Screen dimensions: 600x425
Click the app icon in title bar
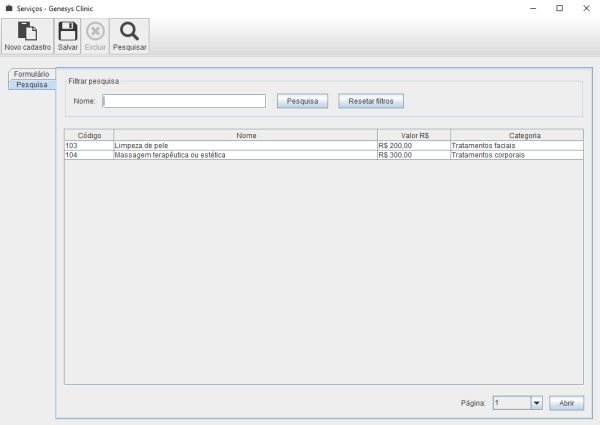coord(9,7)
